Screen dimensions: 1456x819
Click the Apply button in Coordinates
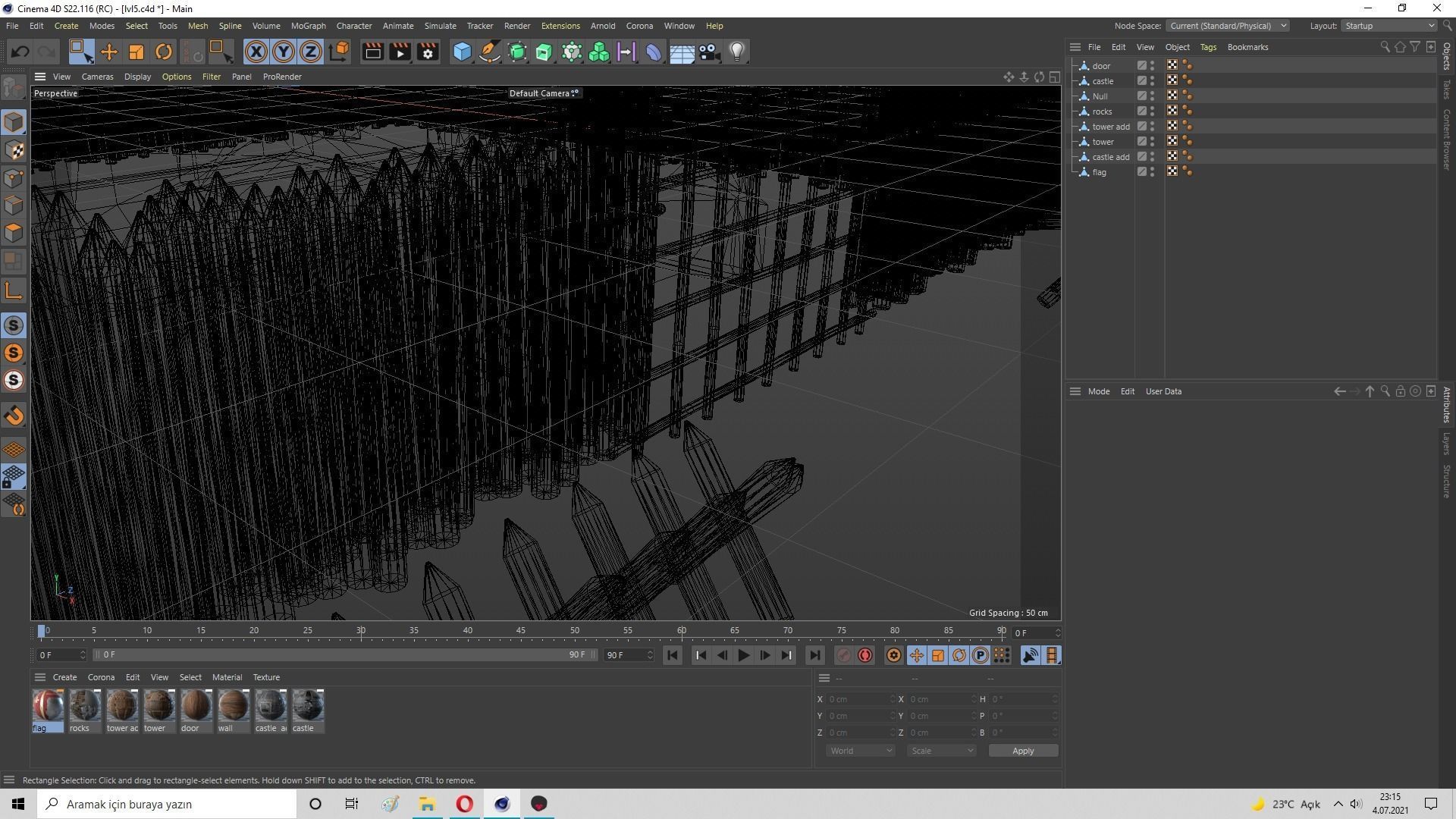[x=1023, y=751]
